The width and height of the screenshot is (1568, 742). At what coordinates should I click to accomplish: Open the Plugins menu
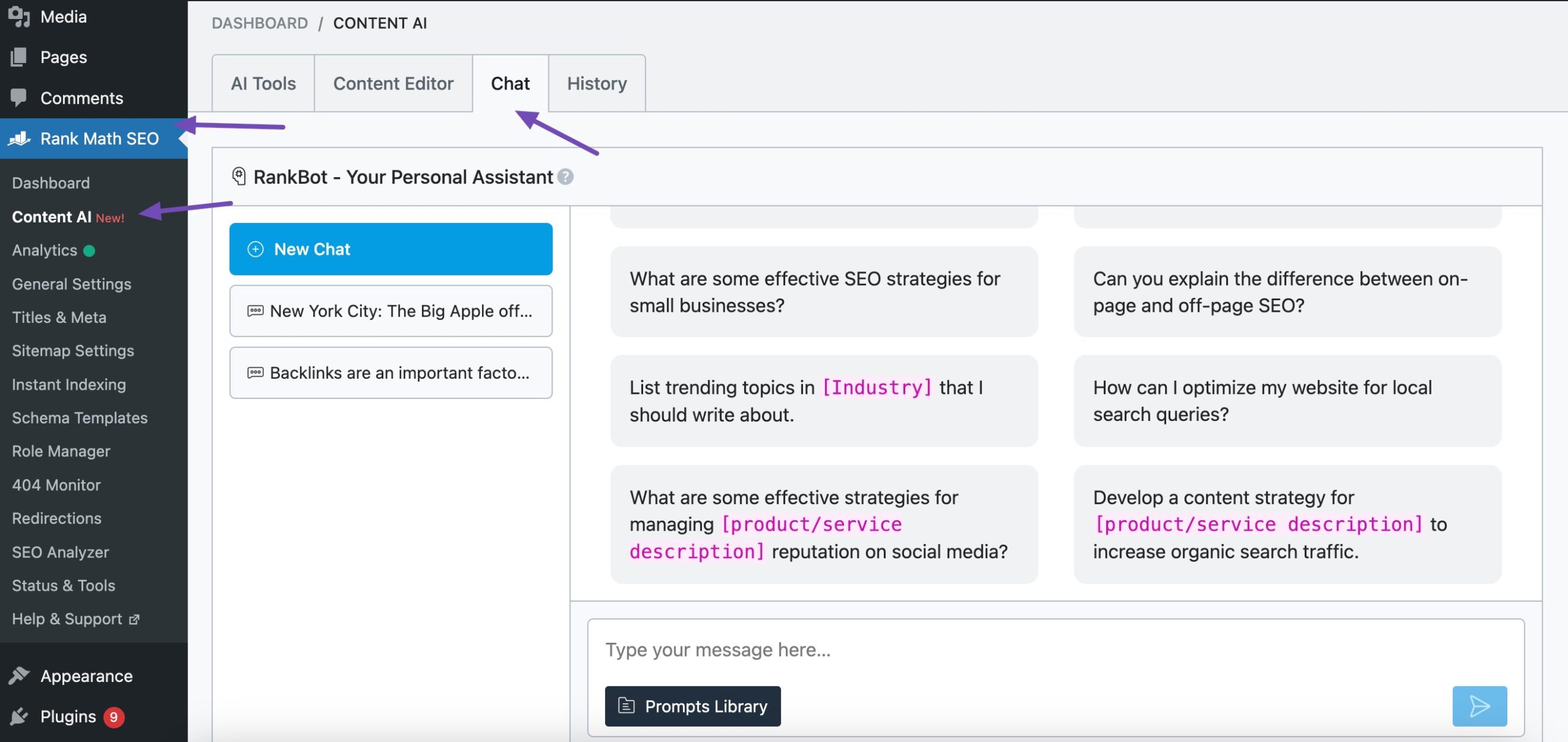pyautogui.click(x=68, y=716)
